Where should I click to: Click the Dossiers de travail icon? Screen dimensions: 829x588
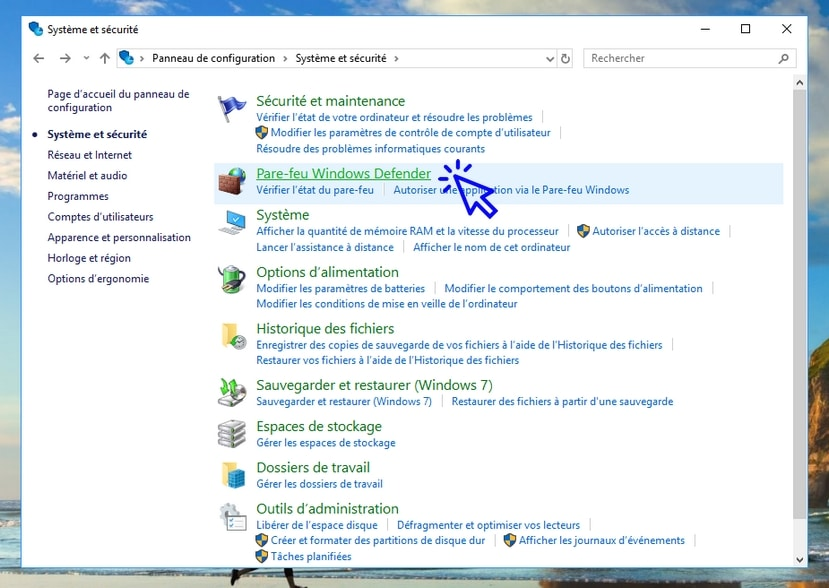tap(233, 475)
